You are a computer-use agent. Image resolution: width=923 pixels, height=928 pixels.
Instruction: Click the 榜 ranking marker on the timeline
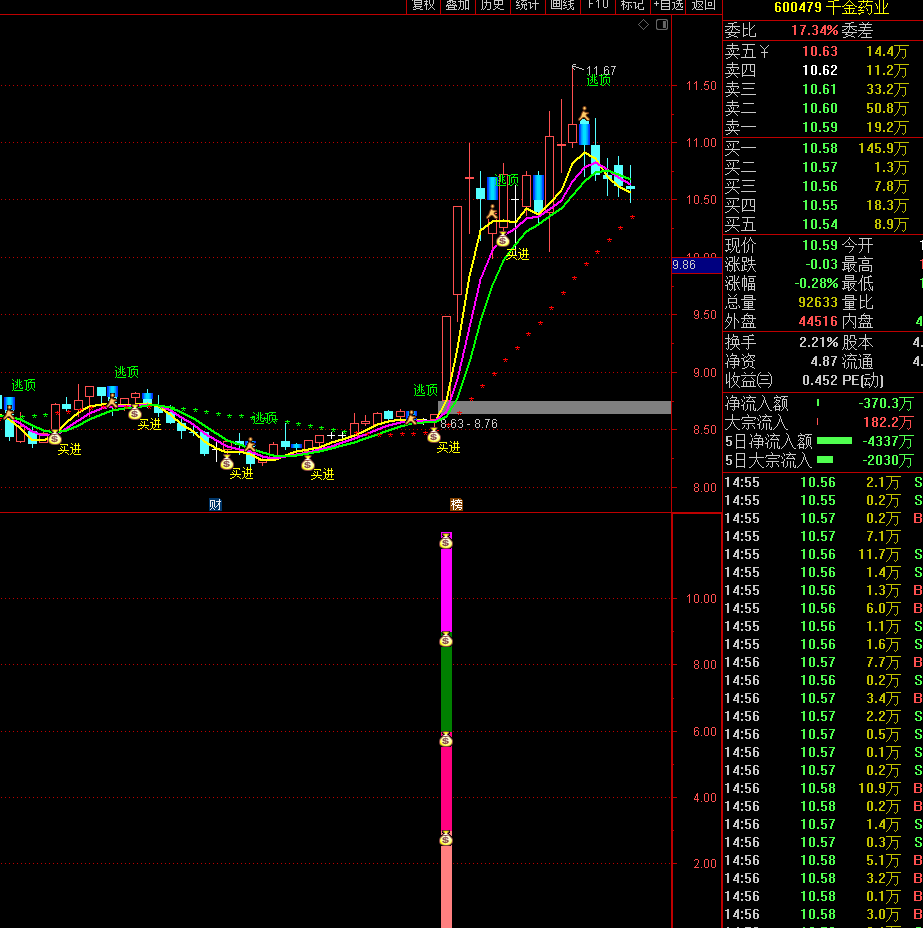pyautogui.click(x=456, y=504)
